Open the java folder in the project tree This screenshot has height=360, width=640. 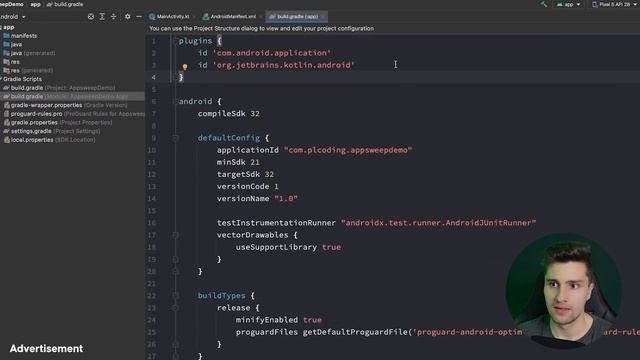pyautogui.click(x=13, y=44)
